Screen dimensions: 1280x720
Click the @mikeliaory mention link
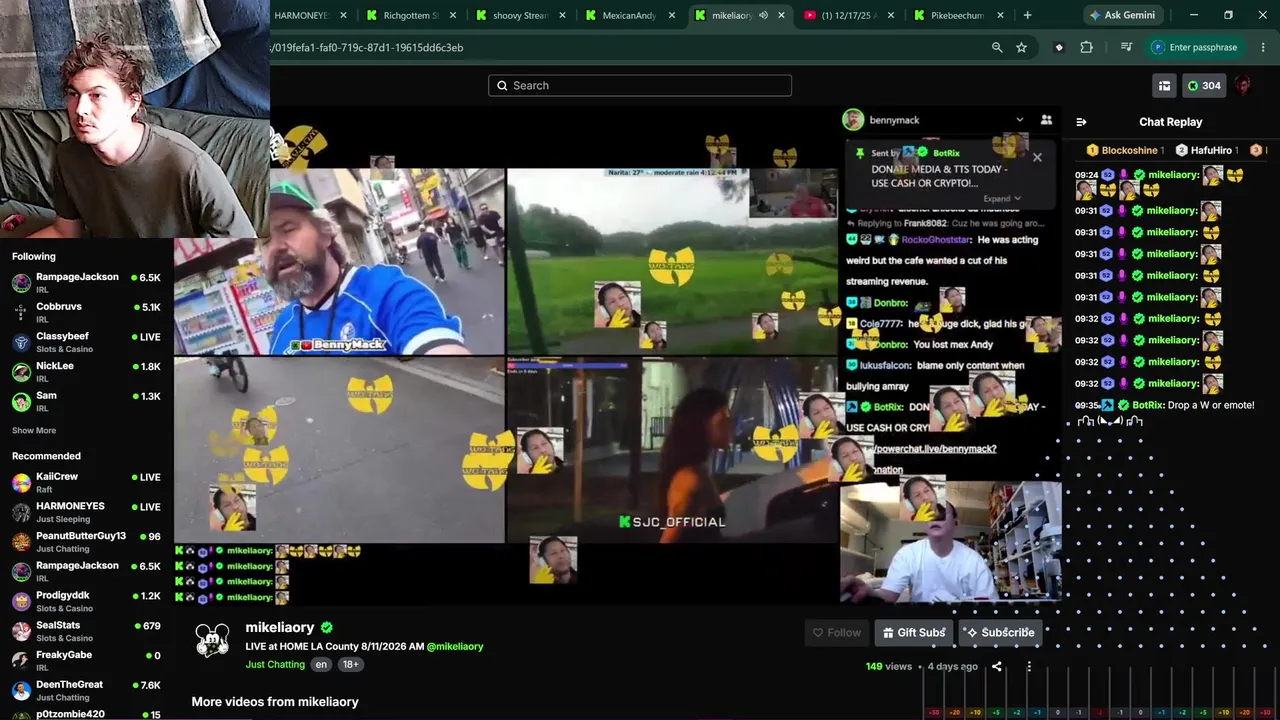click(x=455, y=647)
